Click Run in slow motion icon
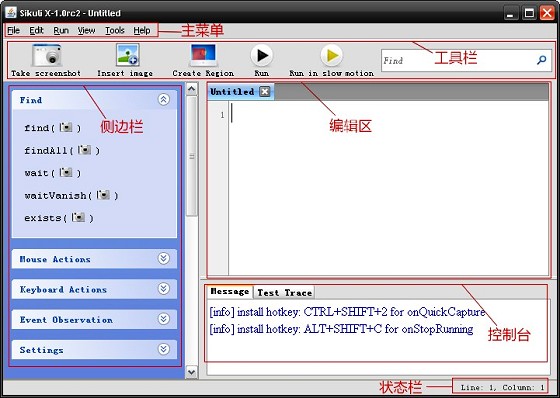Viewport: 560px width, 398px height. point(331,55)
